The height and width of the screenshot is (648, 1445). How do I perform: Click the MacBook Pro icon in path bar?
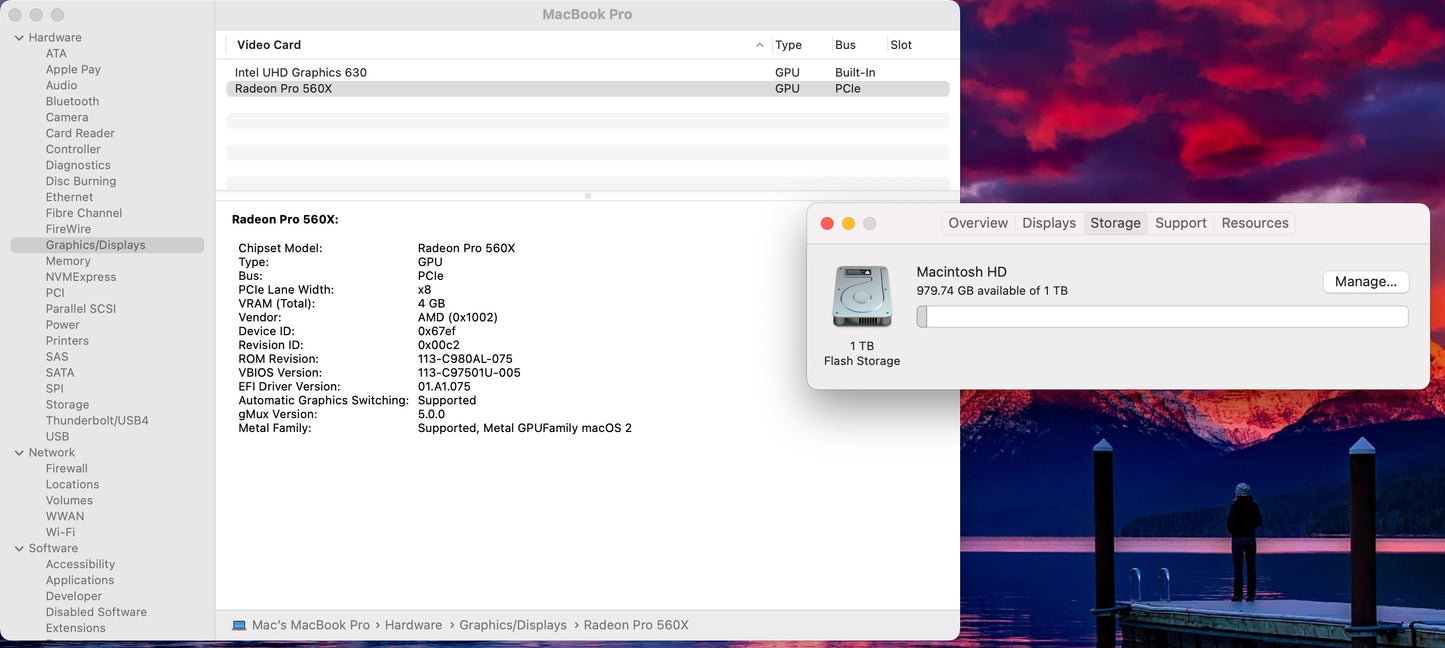239,625
